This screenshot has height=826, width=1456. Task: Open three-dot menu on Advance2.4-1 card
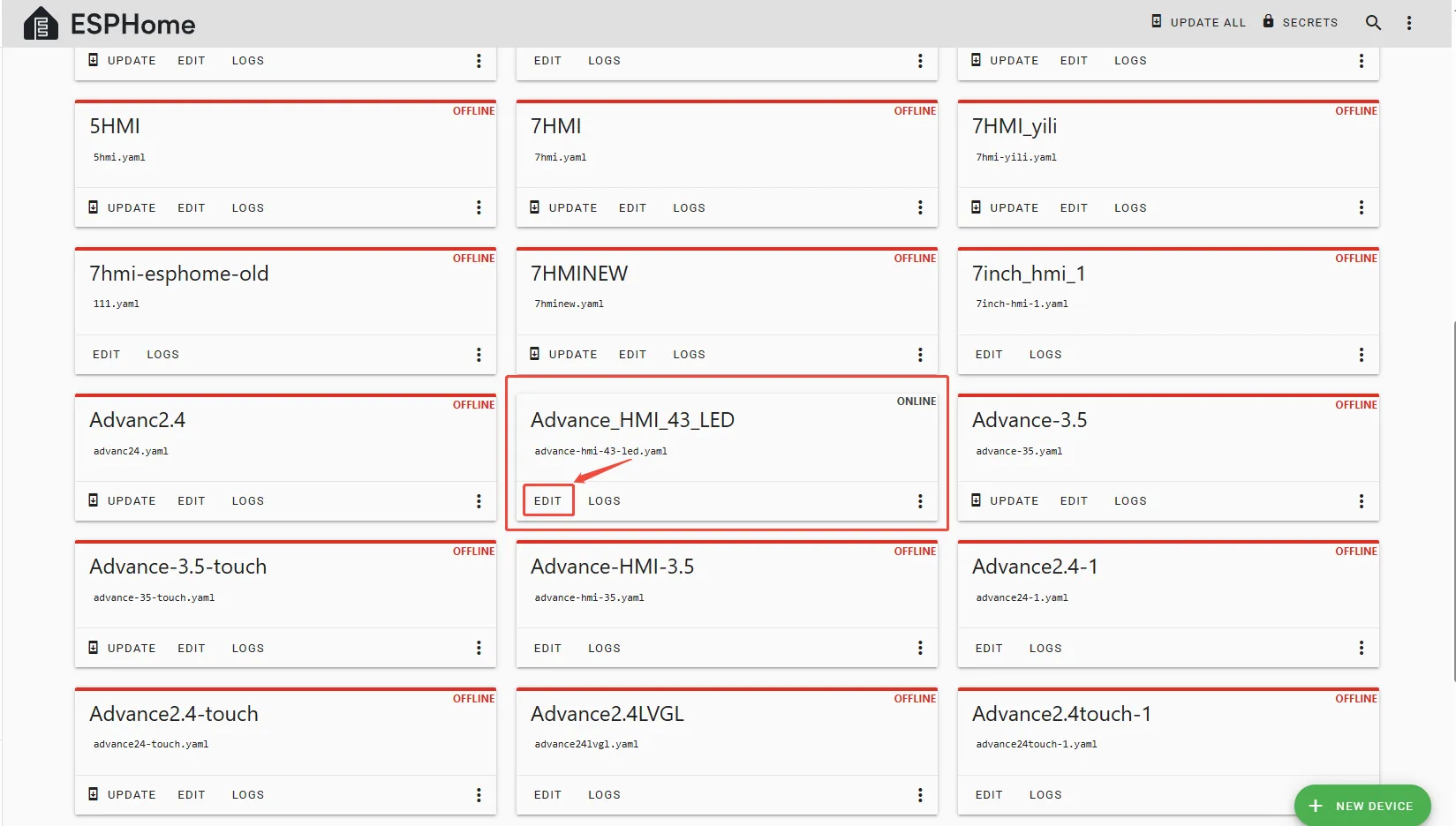(1362, 648)
